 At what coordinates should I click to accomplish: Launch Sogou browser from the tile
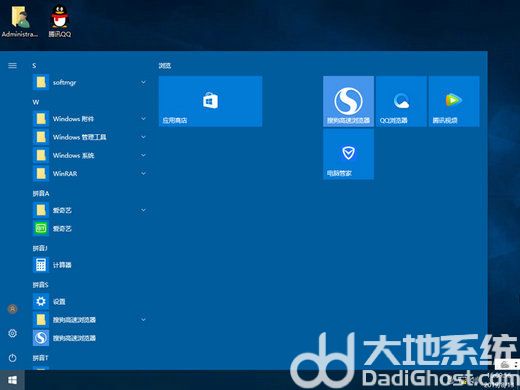tap(348, 101)
